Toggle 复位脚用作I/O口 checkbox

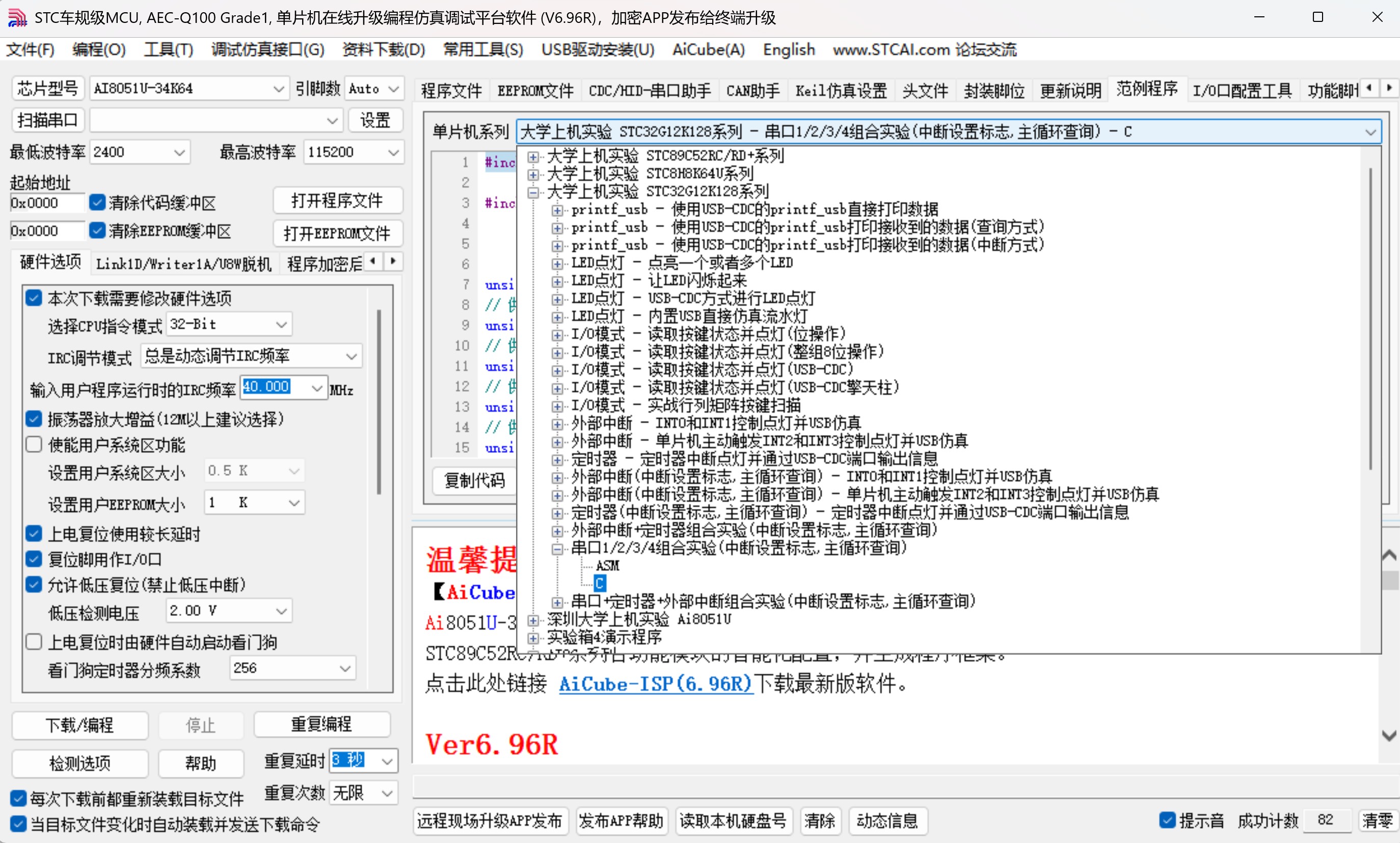(34, 559)
